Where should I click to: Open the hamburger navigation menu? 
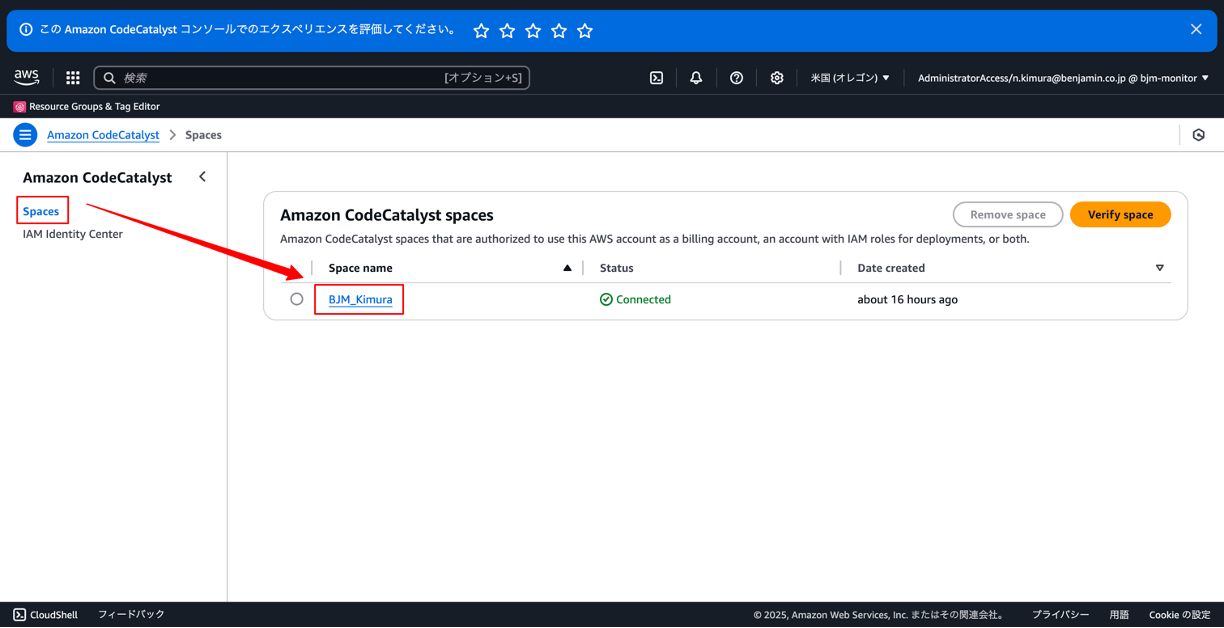pyautogui.click(x=24, y=134)
